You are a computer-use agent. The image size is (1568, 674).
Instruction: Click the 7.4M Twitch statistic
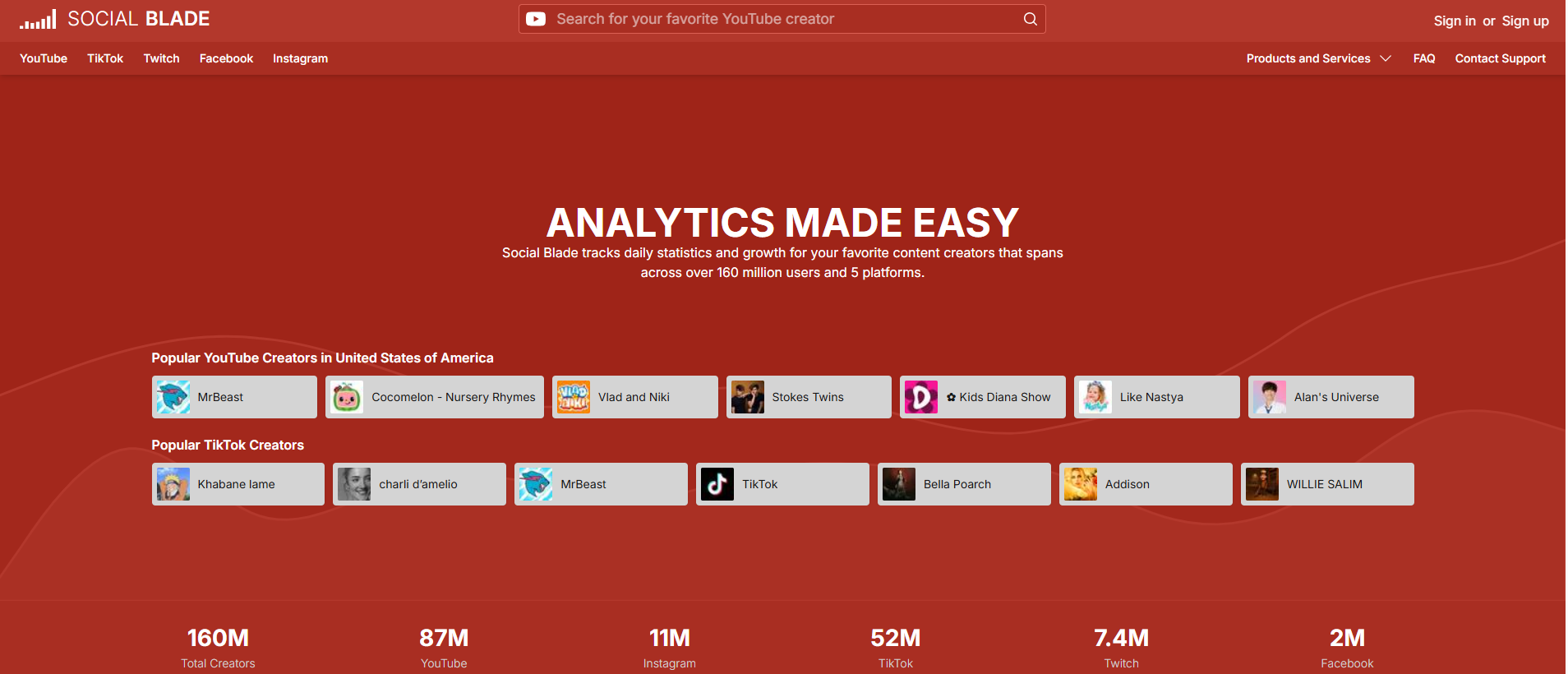coord(1122,649)
